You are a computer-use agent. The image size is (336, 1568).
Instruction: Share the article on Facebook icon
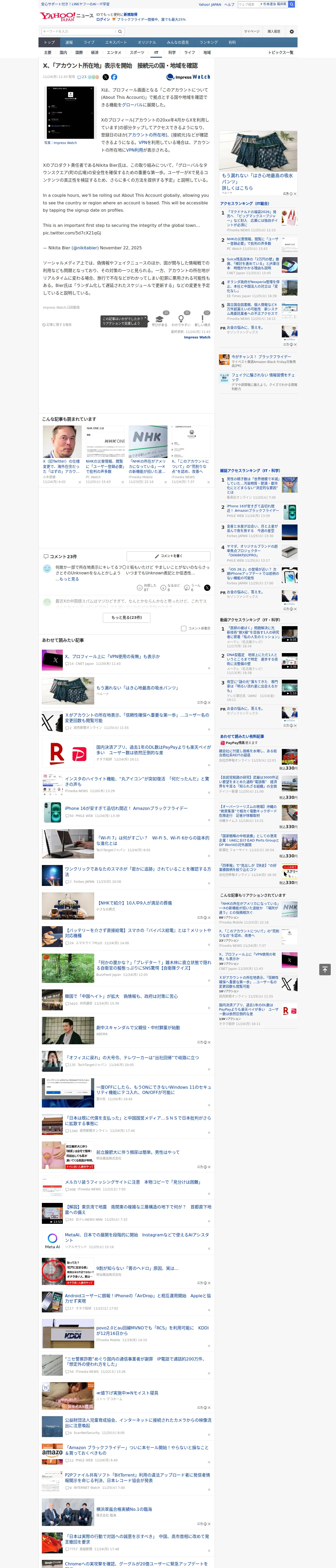tap(114, 77)
